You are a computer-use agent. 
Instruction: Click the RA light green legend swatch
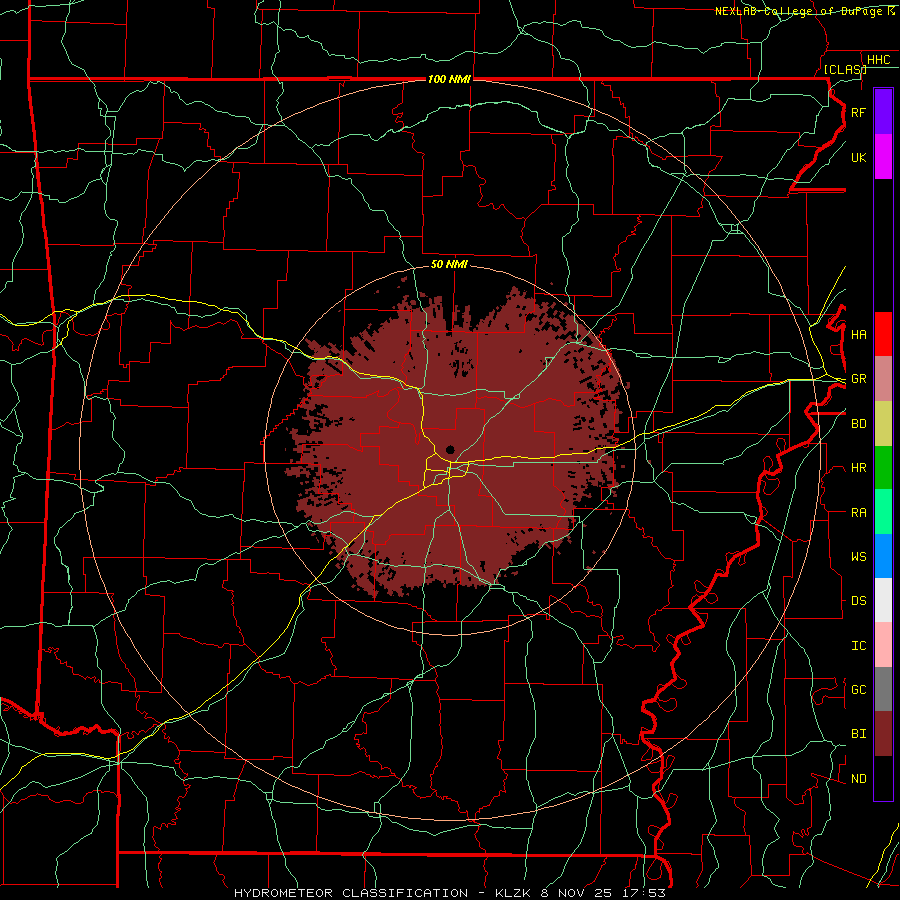pyautogui.click(x=883, y=512)
